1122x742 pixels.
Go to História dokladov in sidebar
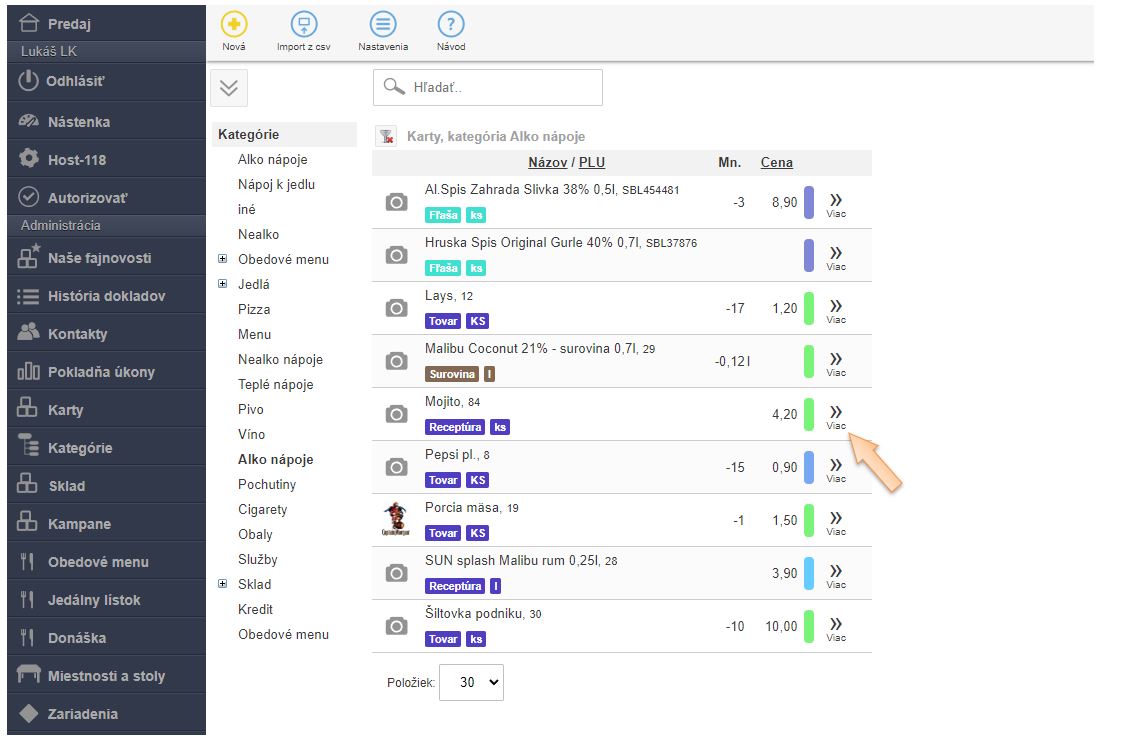coord(106,296)
